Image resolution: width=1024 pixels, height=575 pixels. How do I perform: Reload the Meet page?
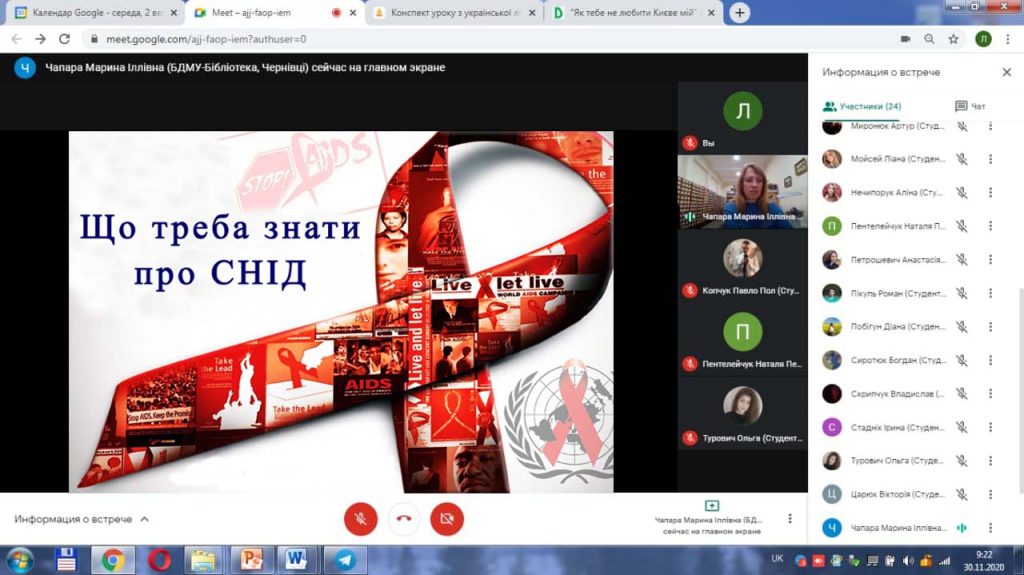coord(65,39)
